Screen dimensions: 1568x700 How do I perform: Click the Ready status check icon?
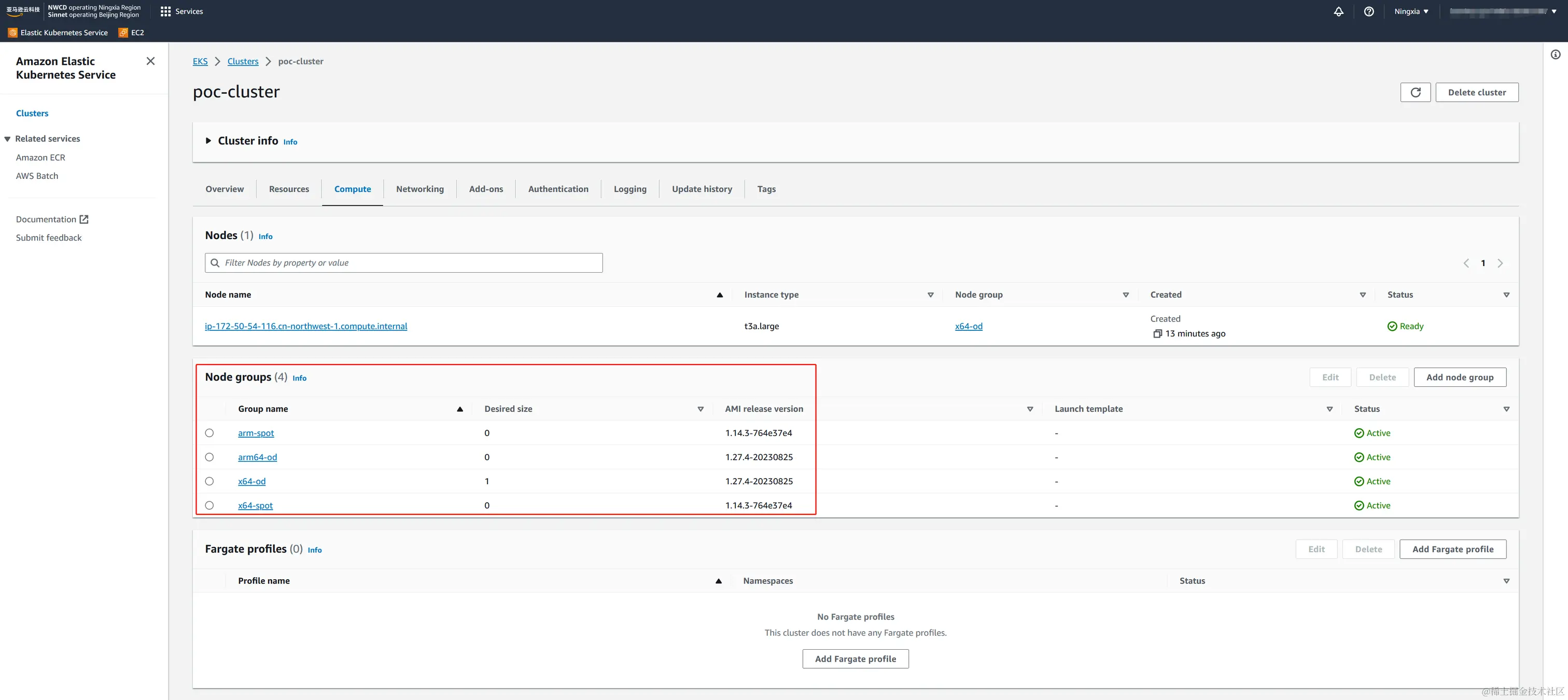click(x=1392, y=326)
